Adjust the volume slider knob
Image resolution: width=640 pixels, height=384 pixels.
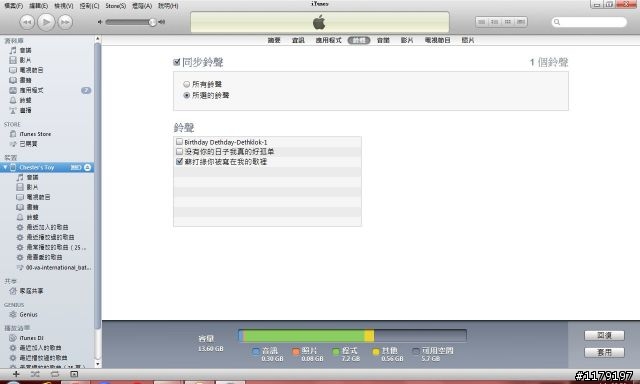pyautogui.click(x=152, y=22)
